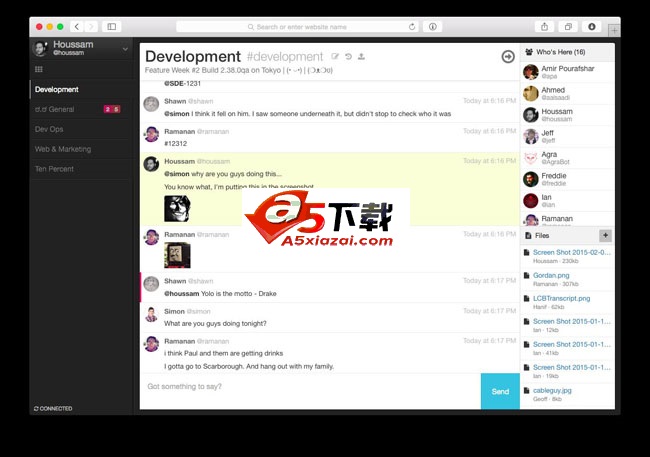Click Freddie's avatar in user list
This screenshot has height=457, width=650.
click(x=531, y=179)
